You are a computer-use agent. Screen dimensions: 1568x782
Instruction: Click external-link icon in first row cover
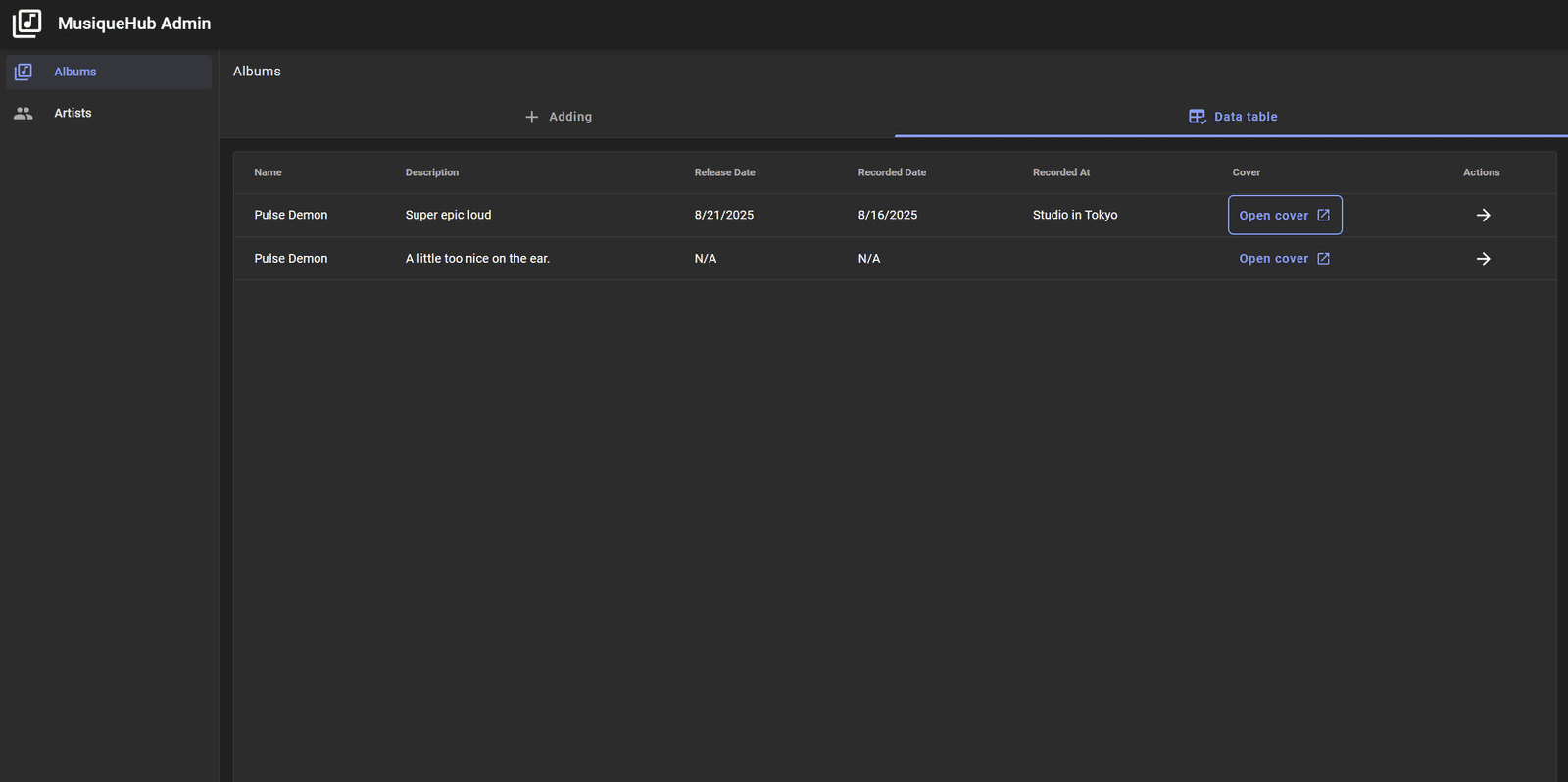[1323, 215]
